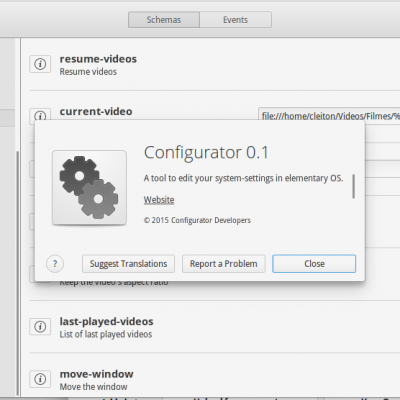This screenshot has width=400, height=400.
Task: Click the info icon beside current-video
Action: pyautogui.click(x=40, y=114)
